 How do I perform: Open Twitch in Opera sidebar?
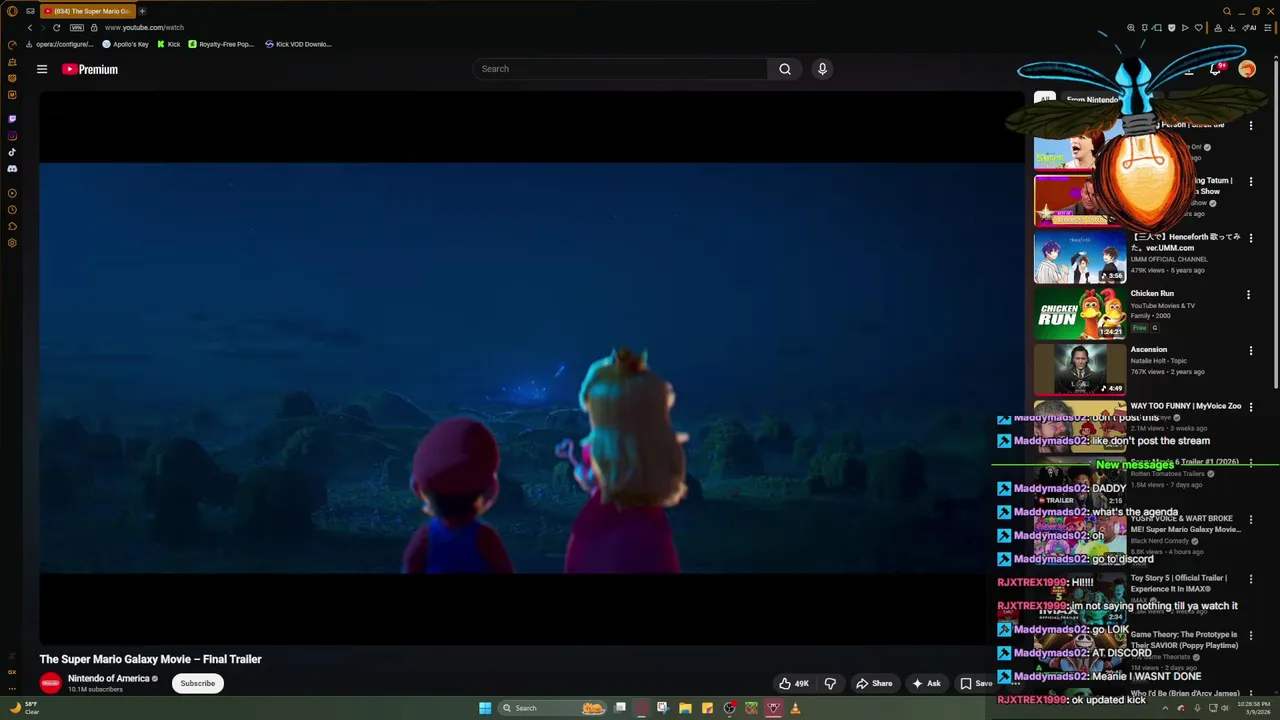pyautogui.click(x=12, y=119)
